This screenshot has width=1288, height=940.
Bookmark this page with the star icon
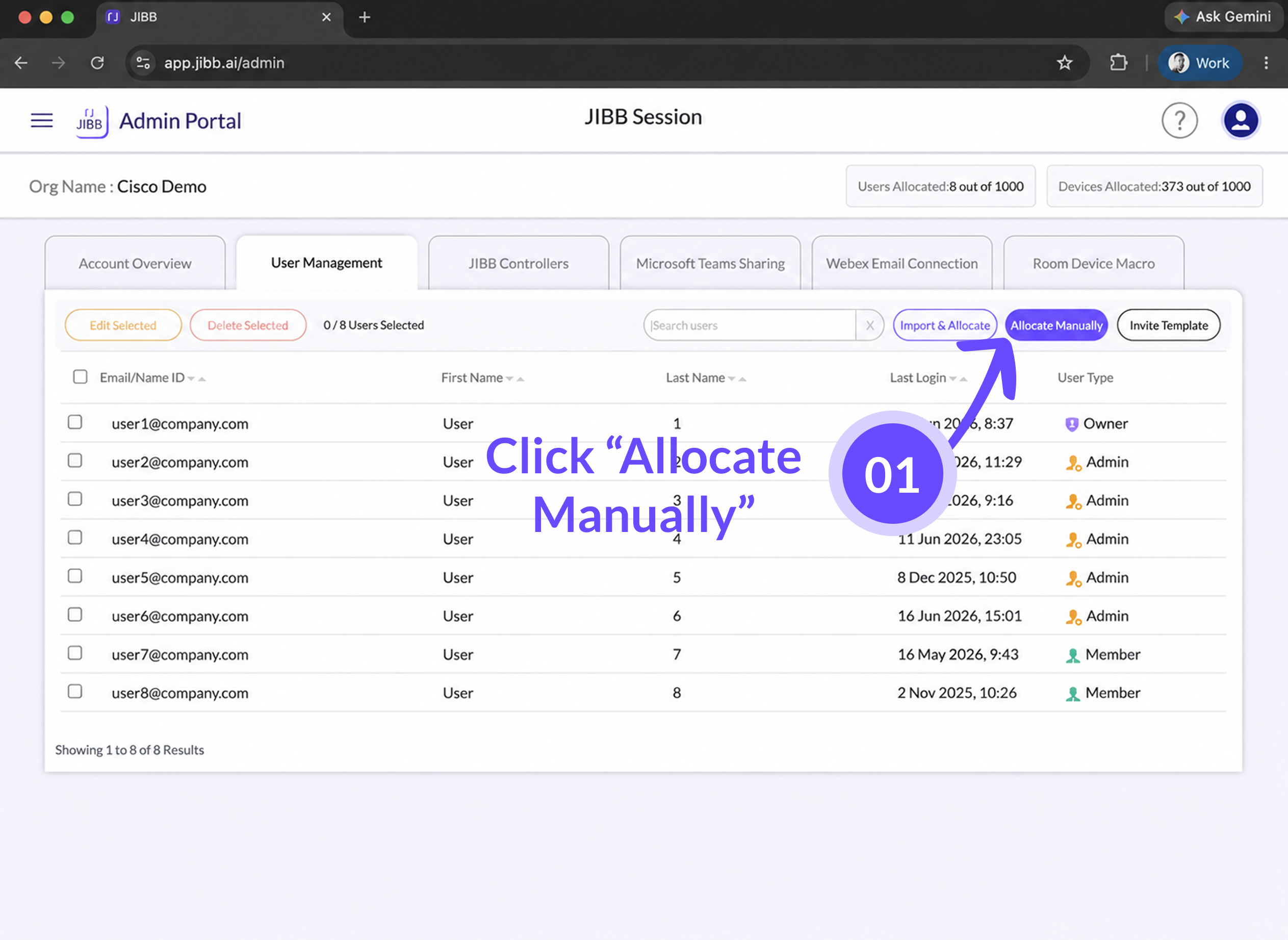point(1065,63)
